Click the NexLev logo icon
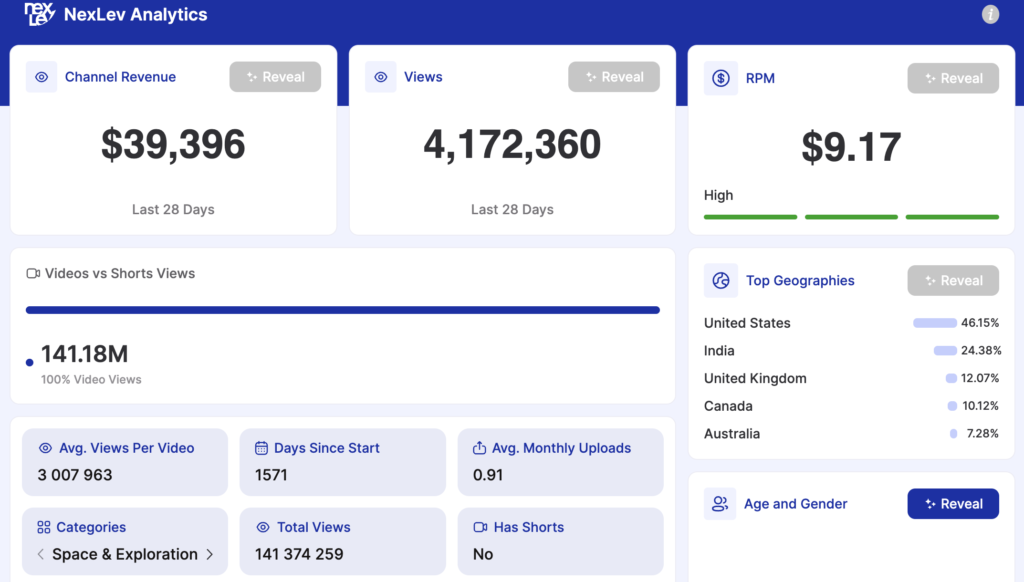The image size is (1024, 582). pos(39,14)
